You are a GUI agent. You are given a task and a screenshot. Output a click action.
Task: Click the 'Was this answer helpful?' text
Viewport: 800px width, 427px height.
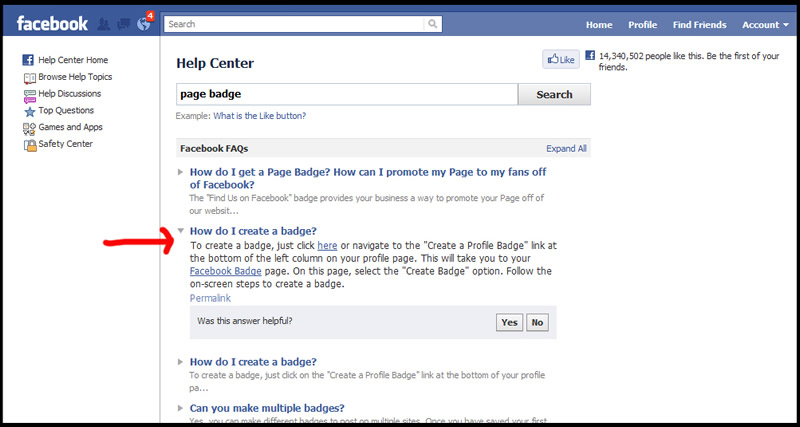[x=245, y=321]
